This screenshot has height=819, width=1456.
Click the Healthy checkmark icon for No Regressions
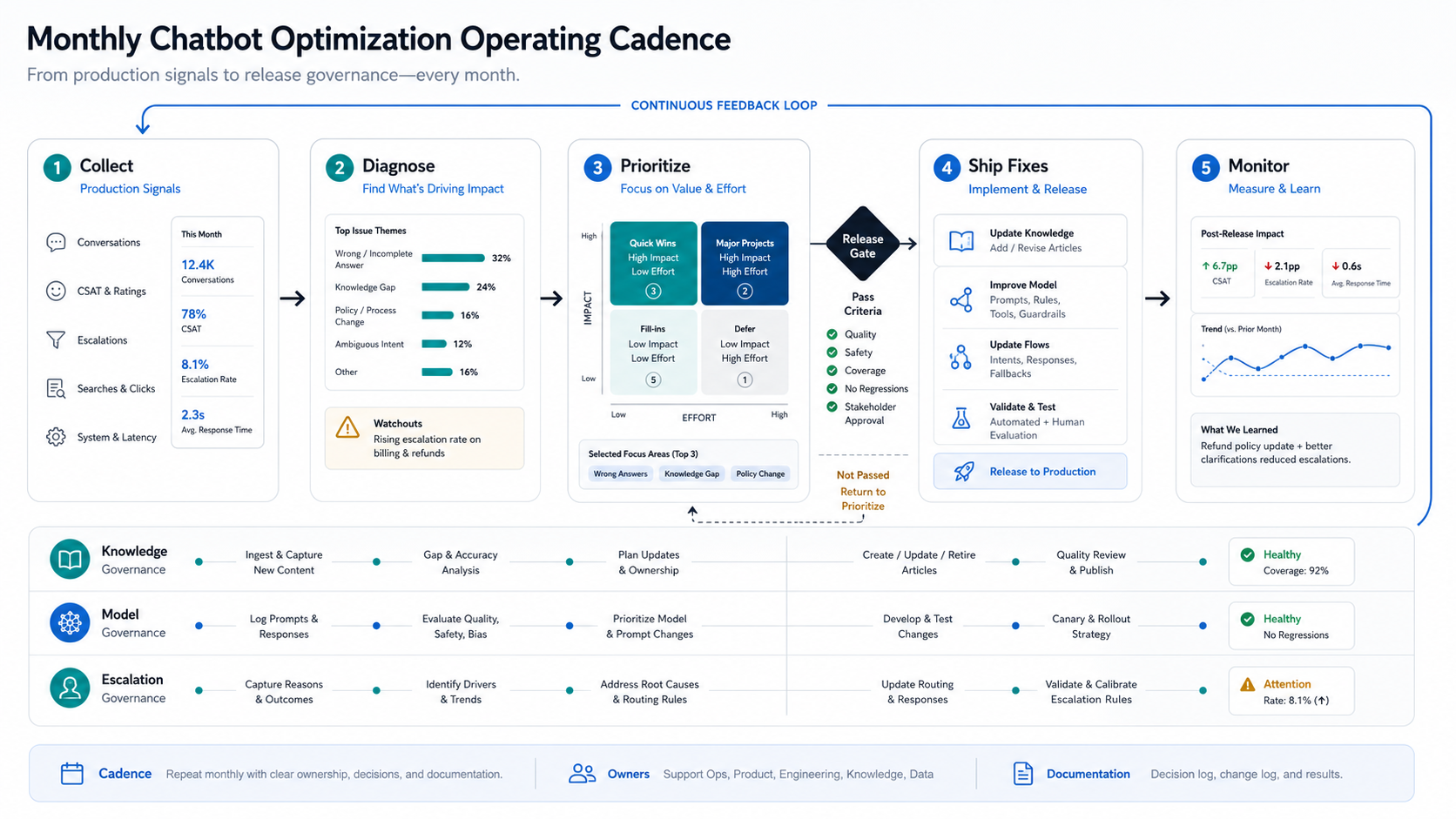click(1248, 619)
